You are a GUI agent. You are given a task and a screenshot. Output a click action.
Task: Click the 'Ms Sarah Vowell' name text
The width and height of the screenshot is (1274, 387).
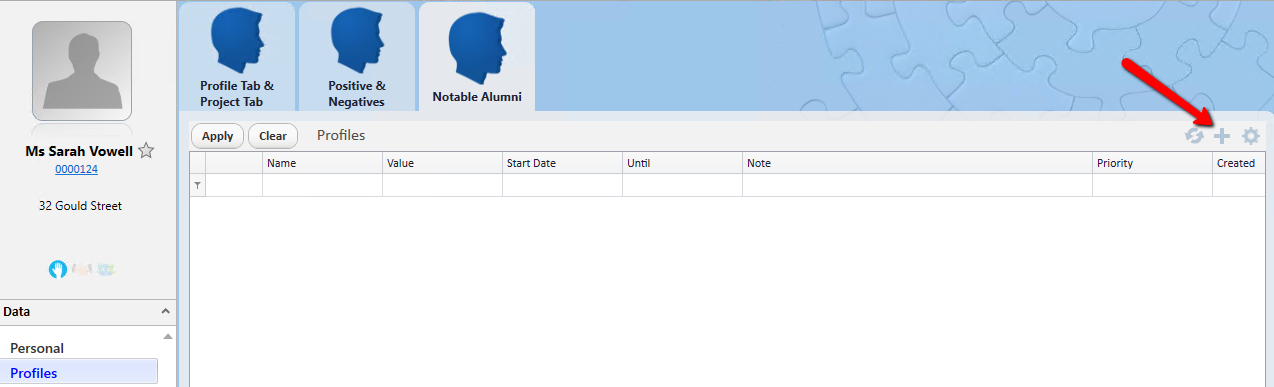(x=79, y=151)
